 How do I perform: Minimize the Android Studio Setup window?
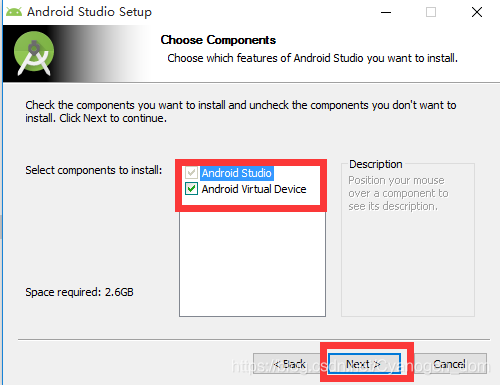point(386,12)
